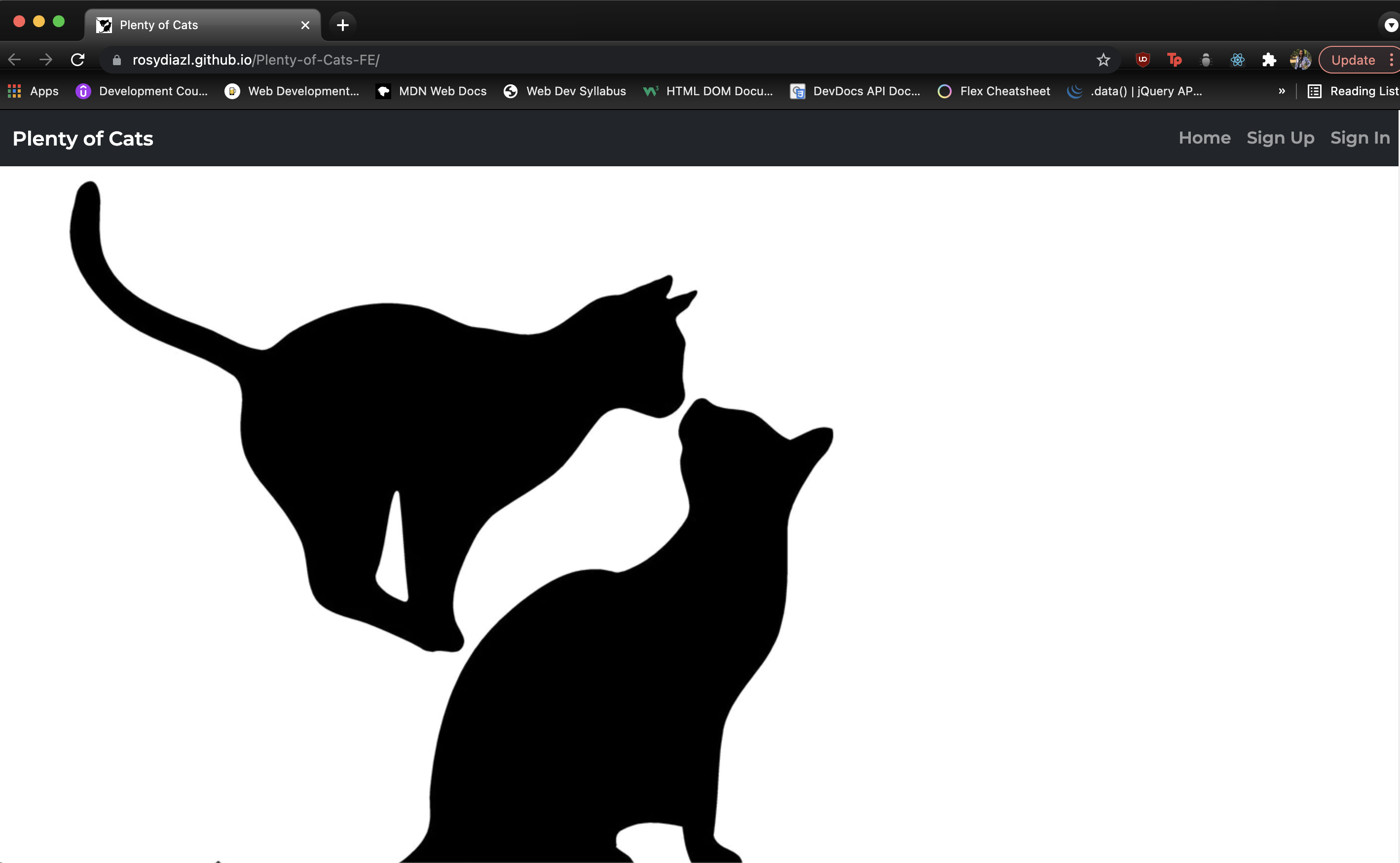Open the uBlock Origin extension
This screenshot has width=1400, height=863.
pyautogui.click(x=1142, y=60)
